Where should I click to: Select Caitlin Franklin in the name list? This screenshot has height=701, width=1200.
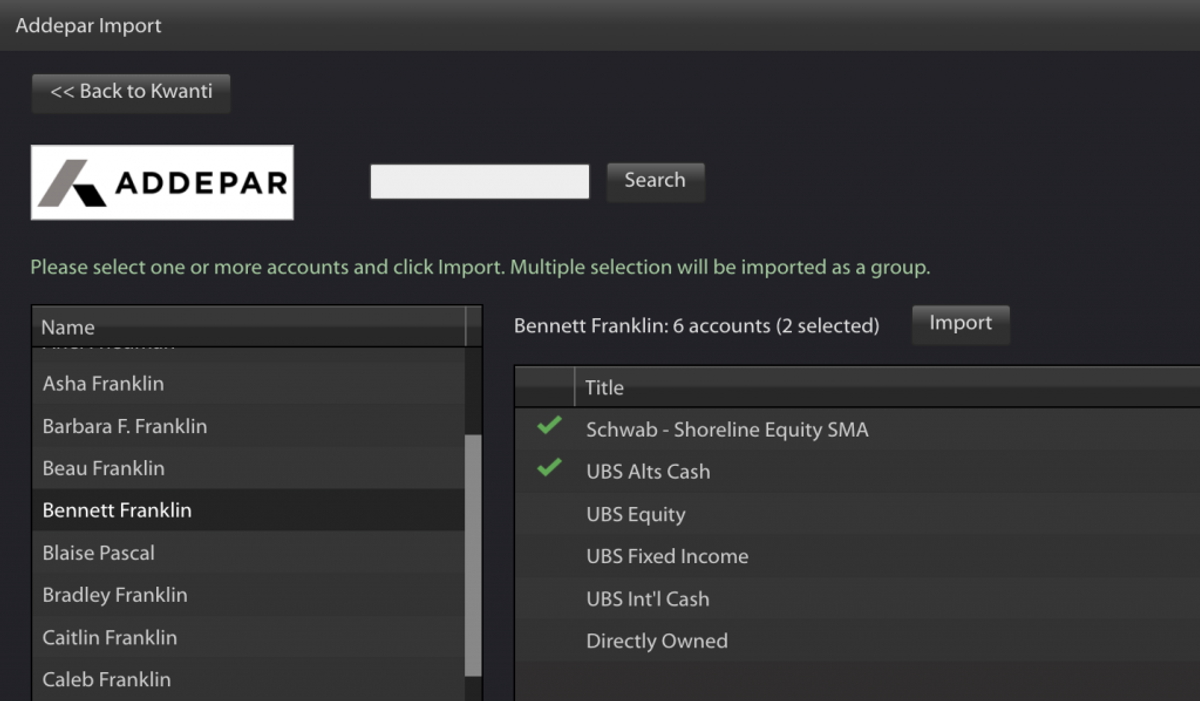pyautogui.click(x=249, y=637)
